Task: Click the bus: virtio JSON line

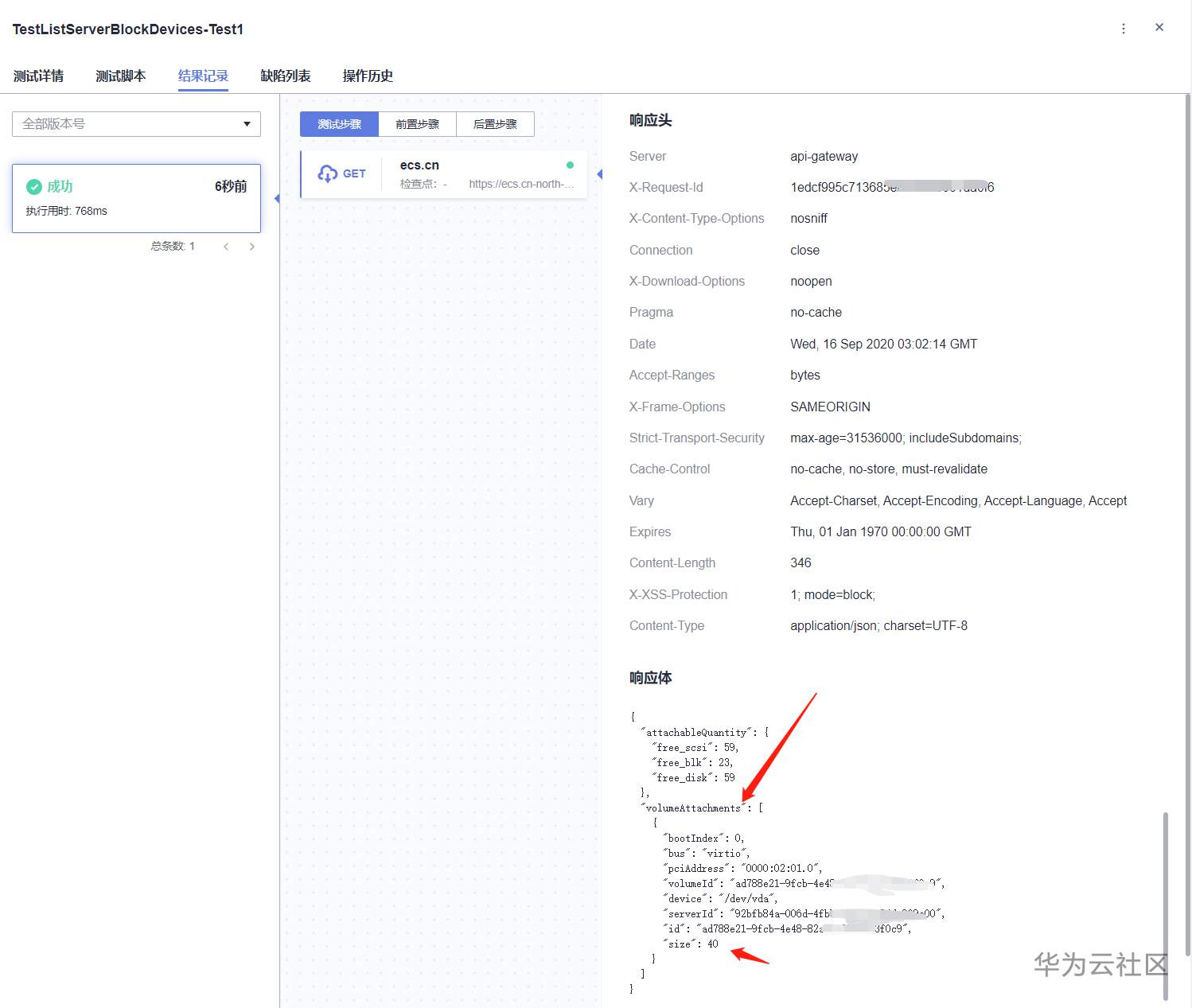Action: [706, 854]
